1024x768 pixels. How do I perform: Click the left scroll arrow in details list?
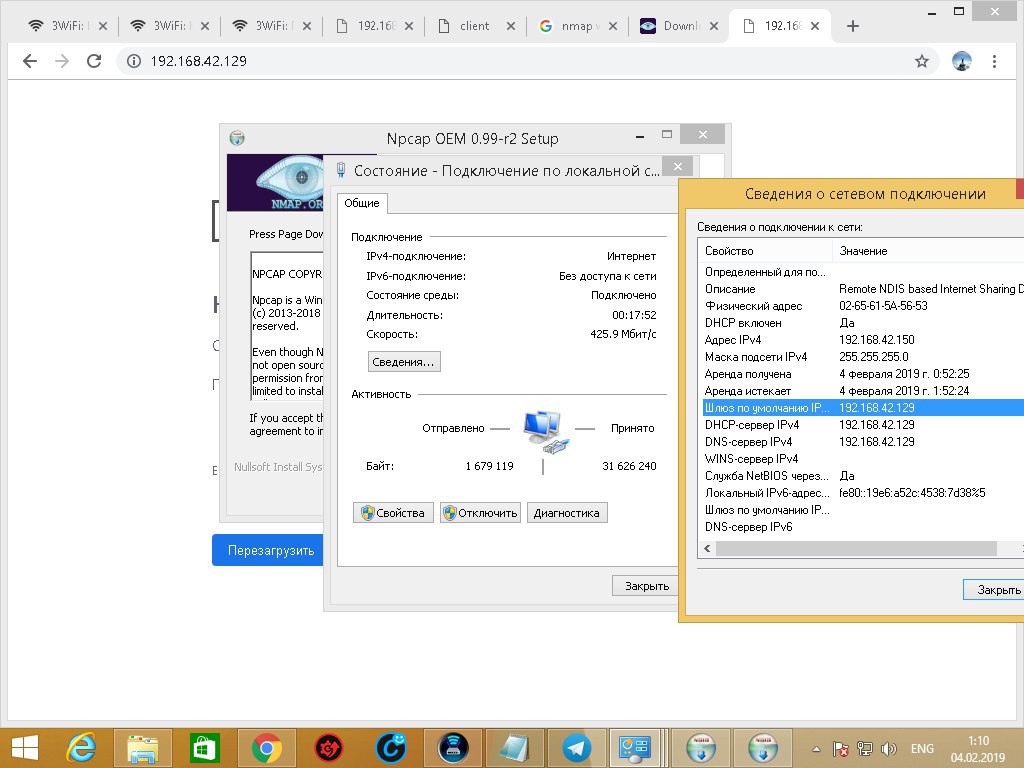pyautogui.click(x=707, y=549)
